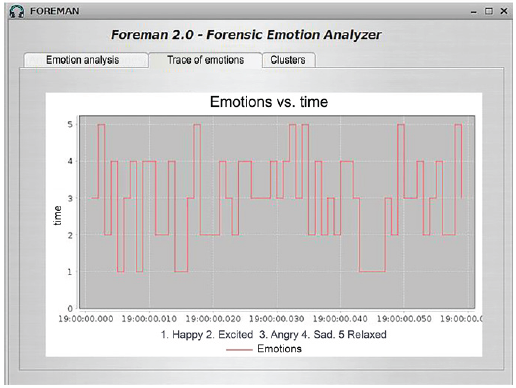
Task: Click y-axis tick label 2
Action: 70,235
